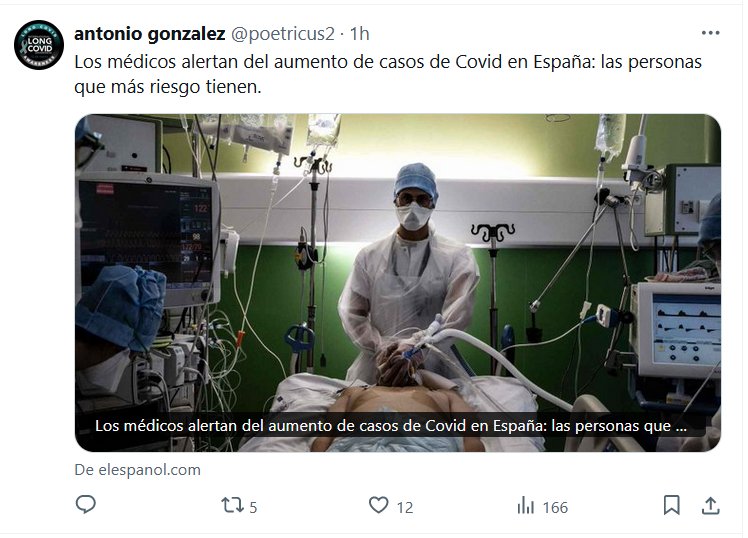Share the tweet via upload arrow icon
This screenshot has height=538, width=748.
(x=710, y=506)
